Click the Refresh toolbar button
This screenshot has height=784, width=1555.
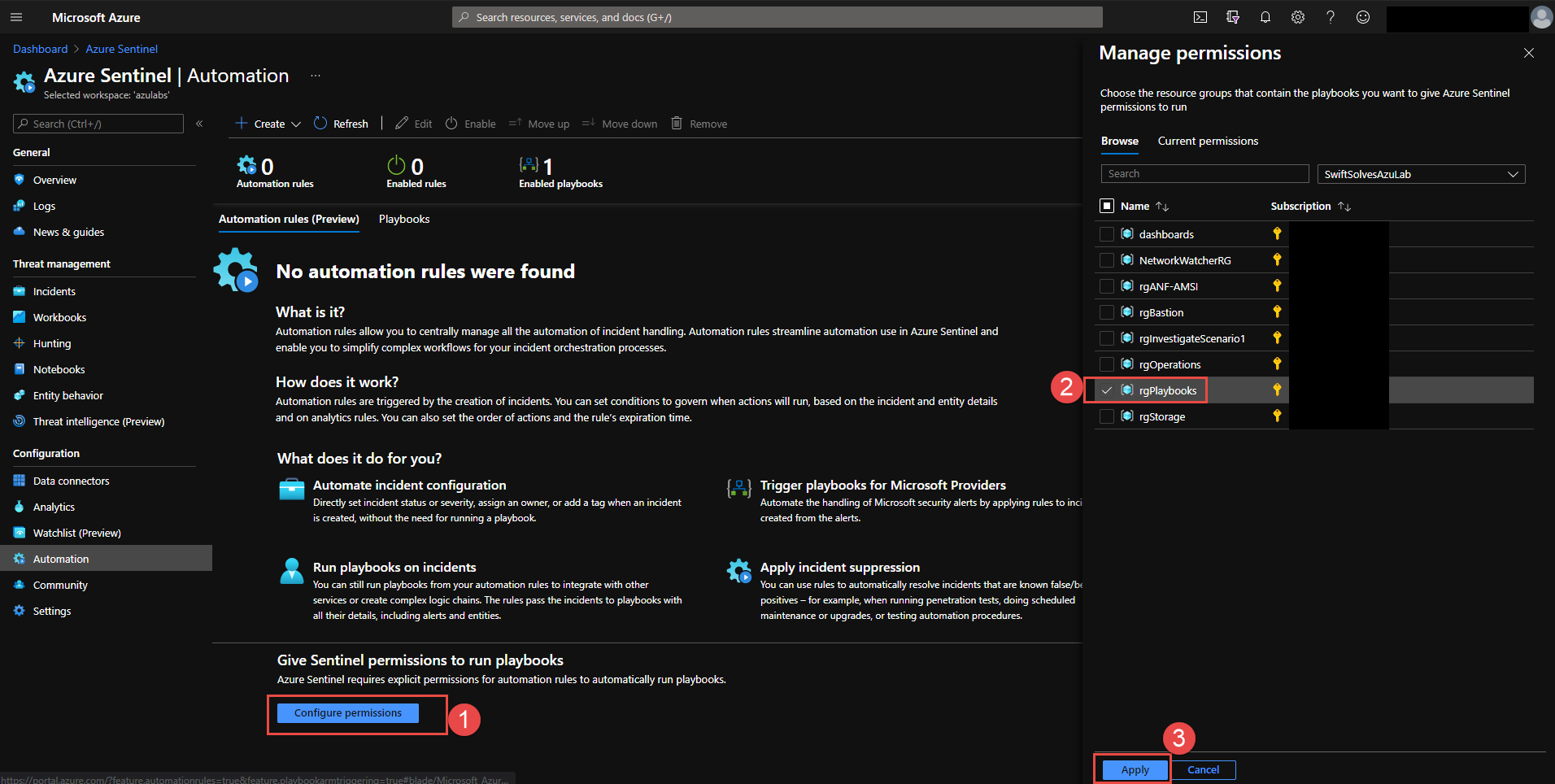tap(341, 124)
